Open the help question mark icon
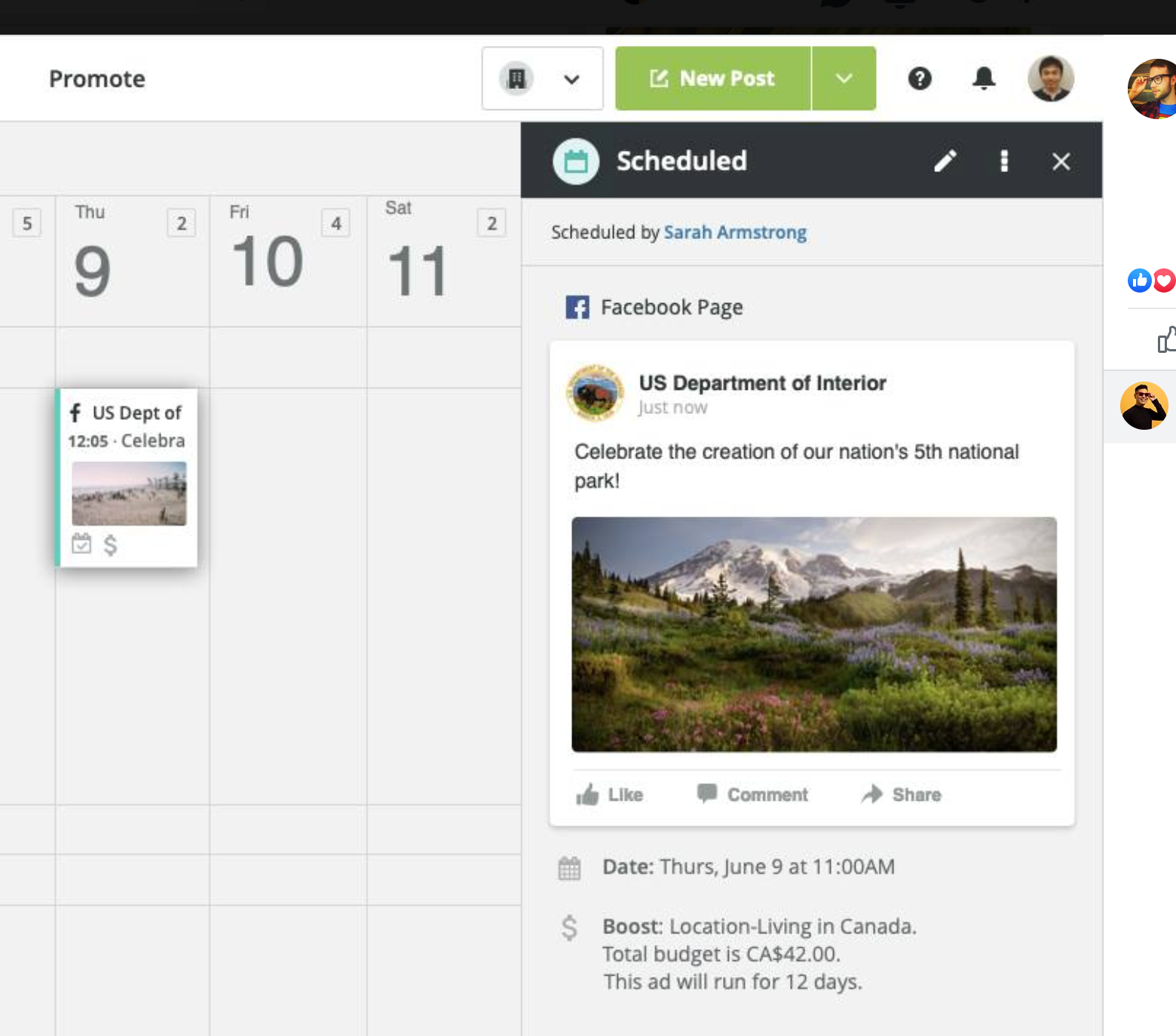 click(920, 78)
